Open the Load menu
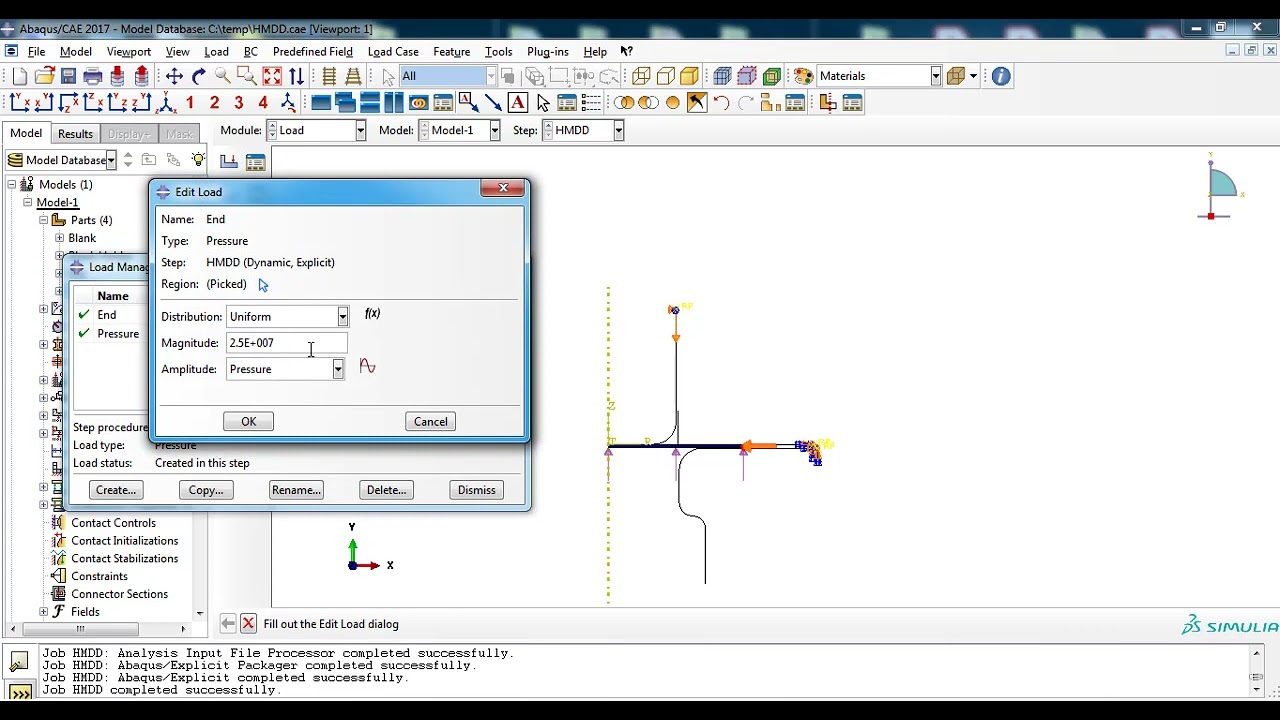This screenshot has height=720, width=1280. pos(216,52)
